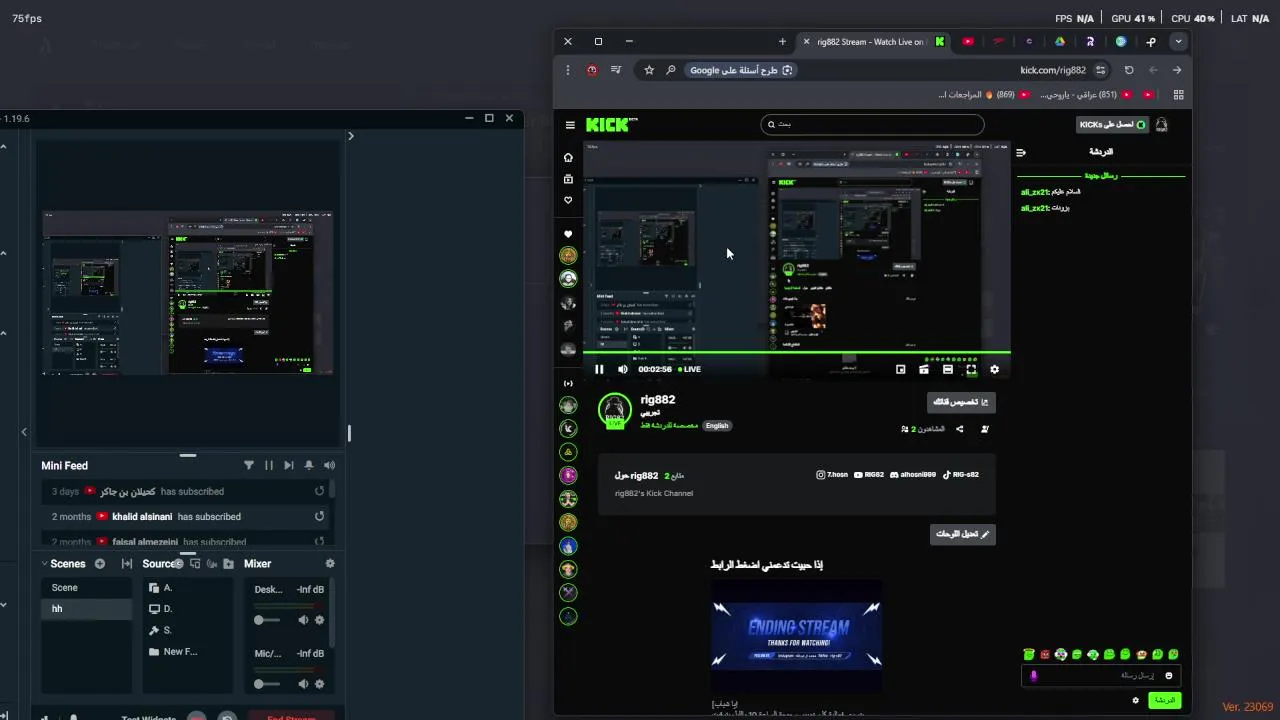Click the customize channel button

coord(961,402)
